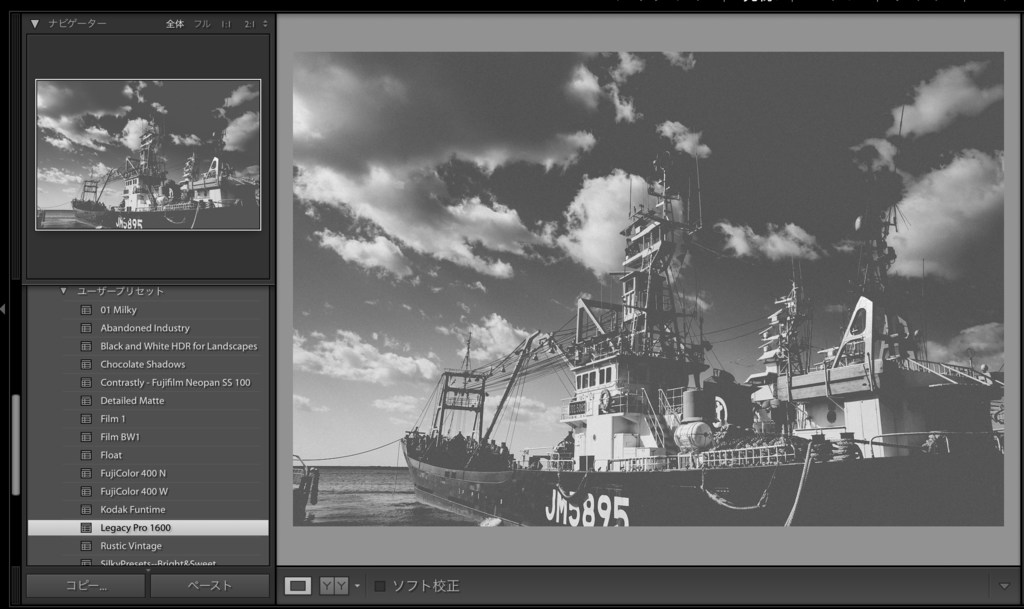Set navigator zoom to フル
Image resolution: width=1024 pixels, height=609 pixels.
tap(202, 24)
